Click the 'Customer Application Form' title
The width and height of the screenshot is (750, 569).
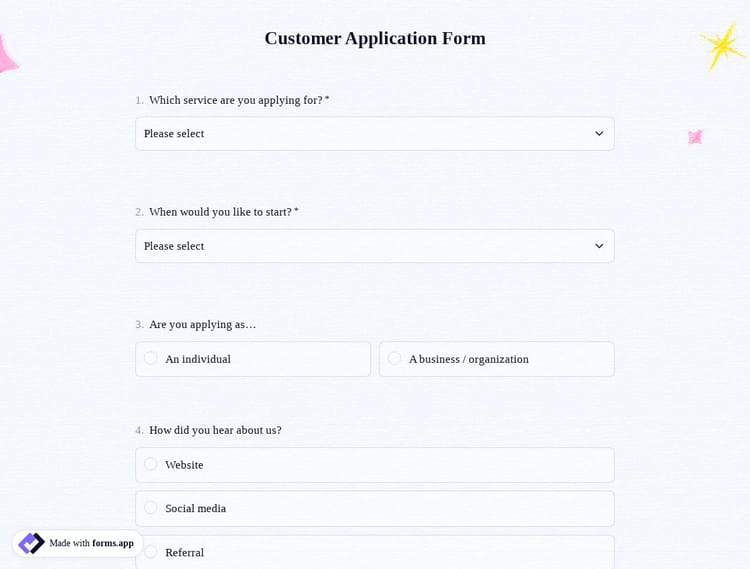[375, 38]
